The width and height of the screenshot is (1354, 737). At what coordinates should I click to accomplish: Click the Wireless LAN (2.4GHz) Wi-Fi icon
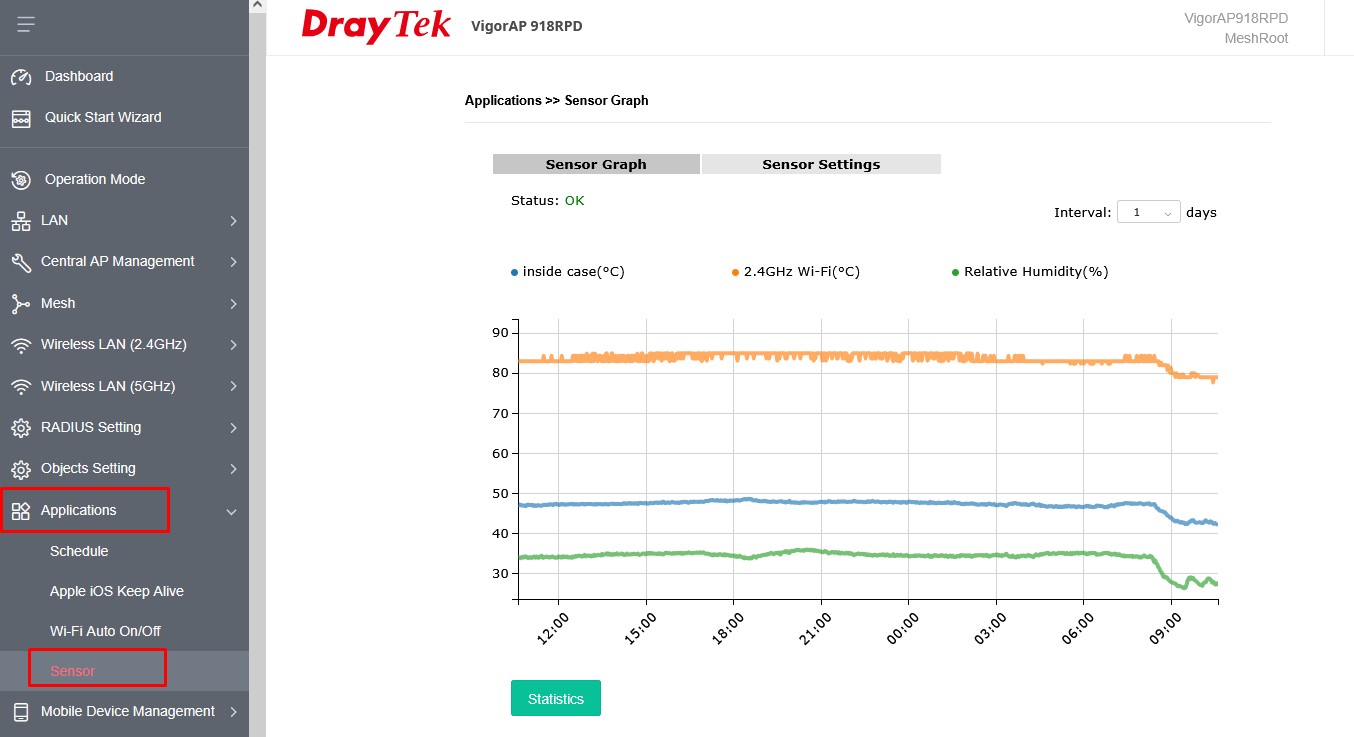tap(21, 345)
